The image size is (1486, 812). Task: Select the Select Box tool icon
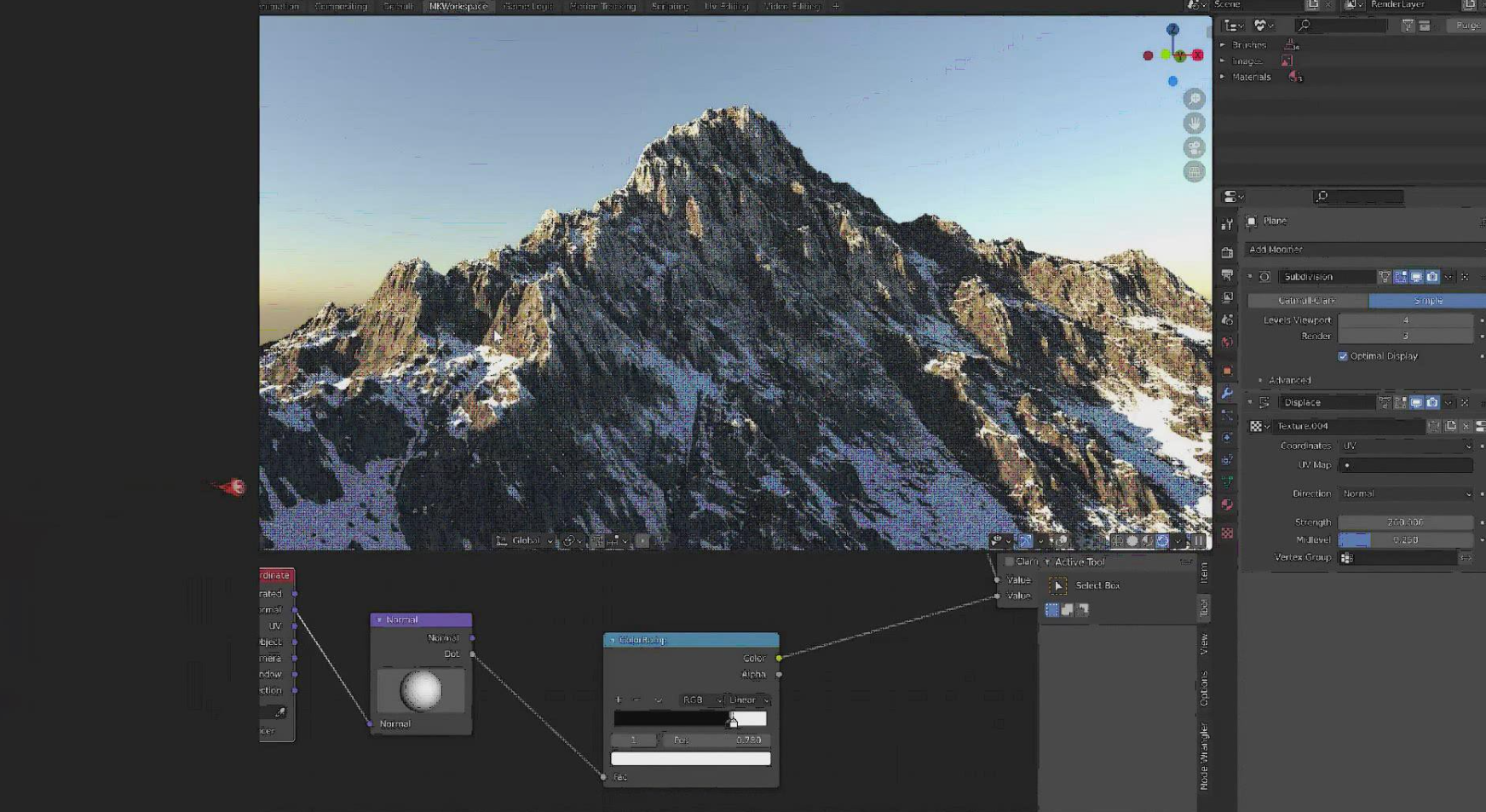coord(1057,585)
